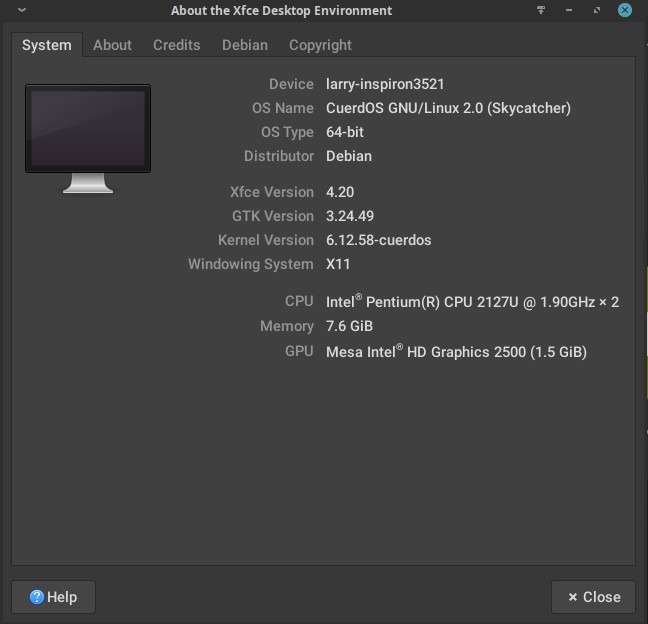The width and height of the screenshot is (648, 624).
Task: Click the Memory value 7.6 GiB
Action: 349,326
